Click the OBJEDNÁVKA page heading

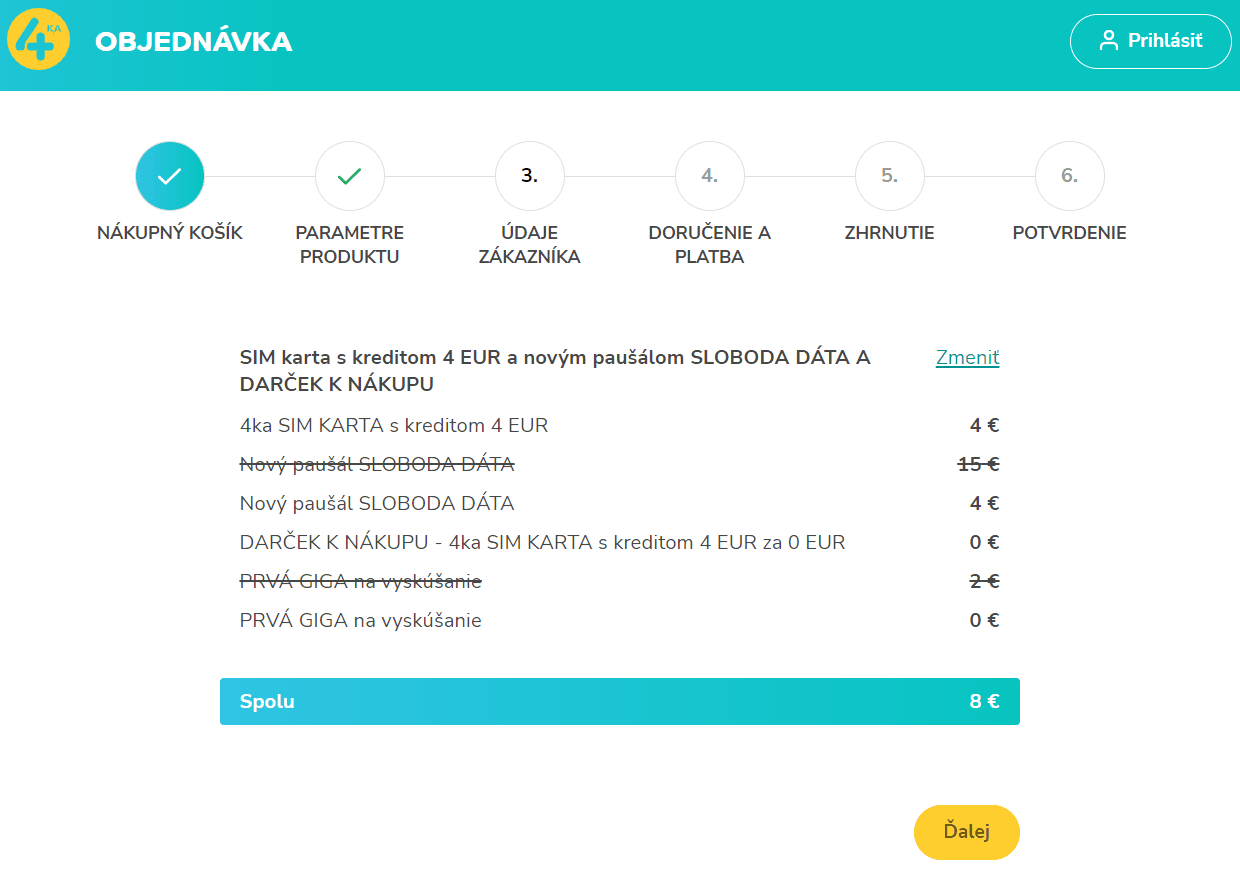pyautogui.click(x=194, y=42)
